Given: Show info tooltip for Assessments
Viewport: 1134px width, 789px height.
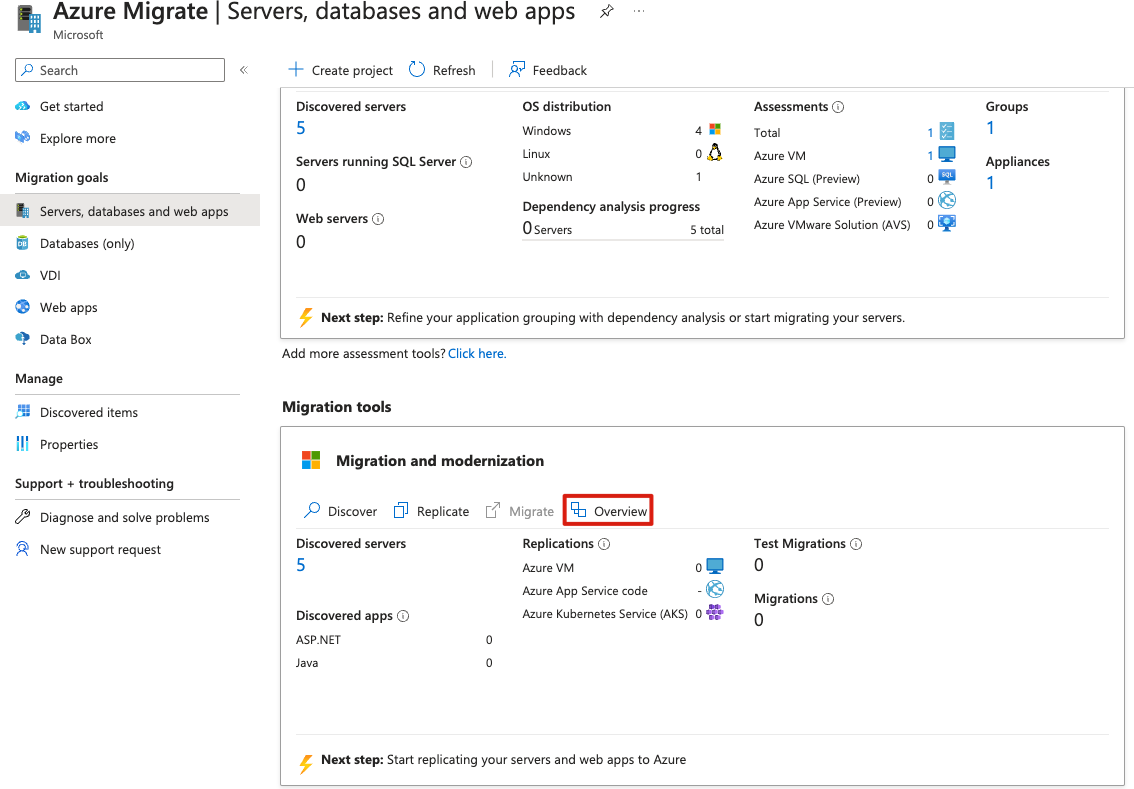Looking at the screenshot, I should coord(838,107).
